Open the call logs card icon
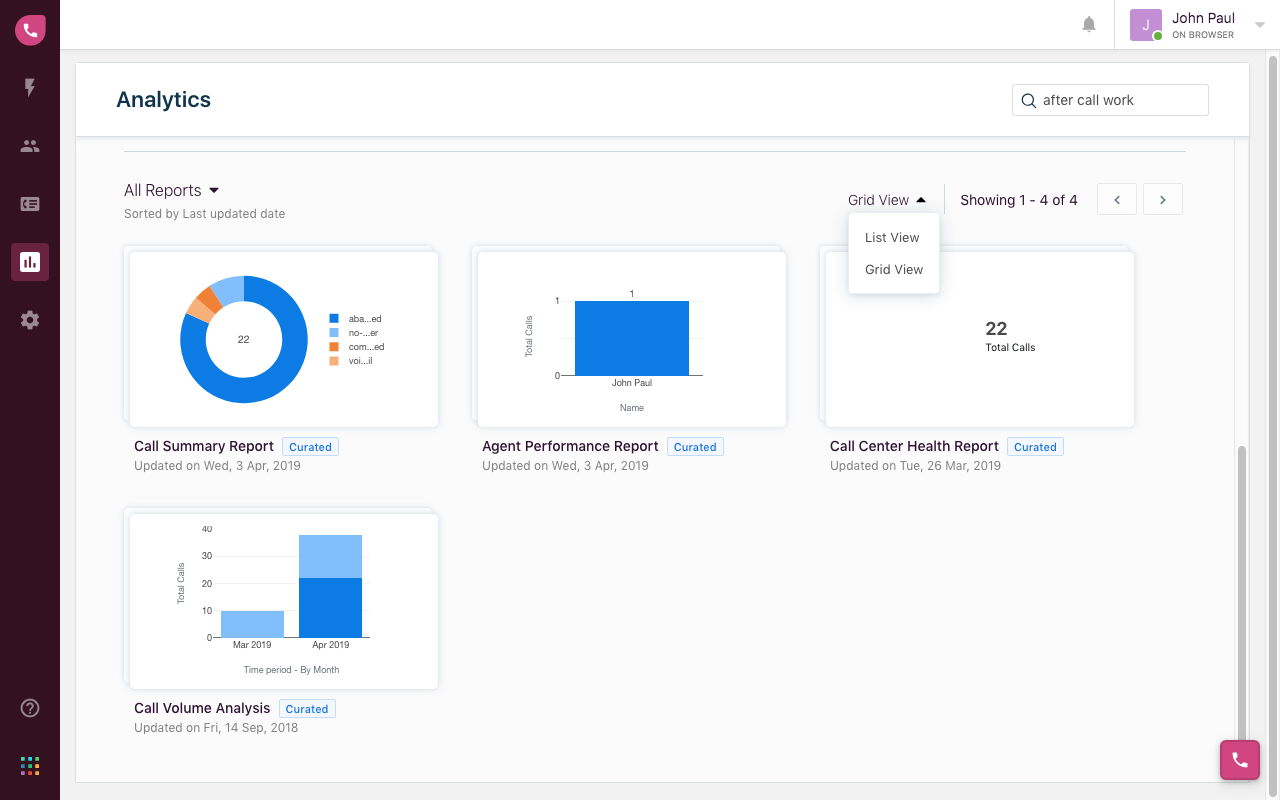The image size is (1280, 800). [x=30, y=204]
